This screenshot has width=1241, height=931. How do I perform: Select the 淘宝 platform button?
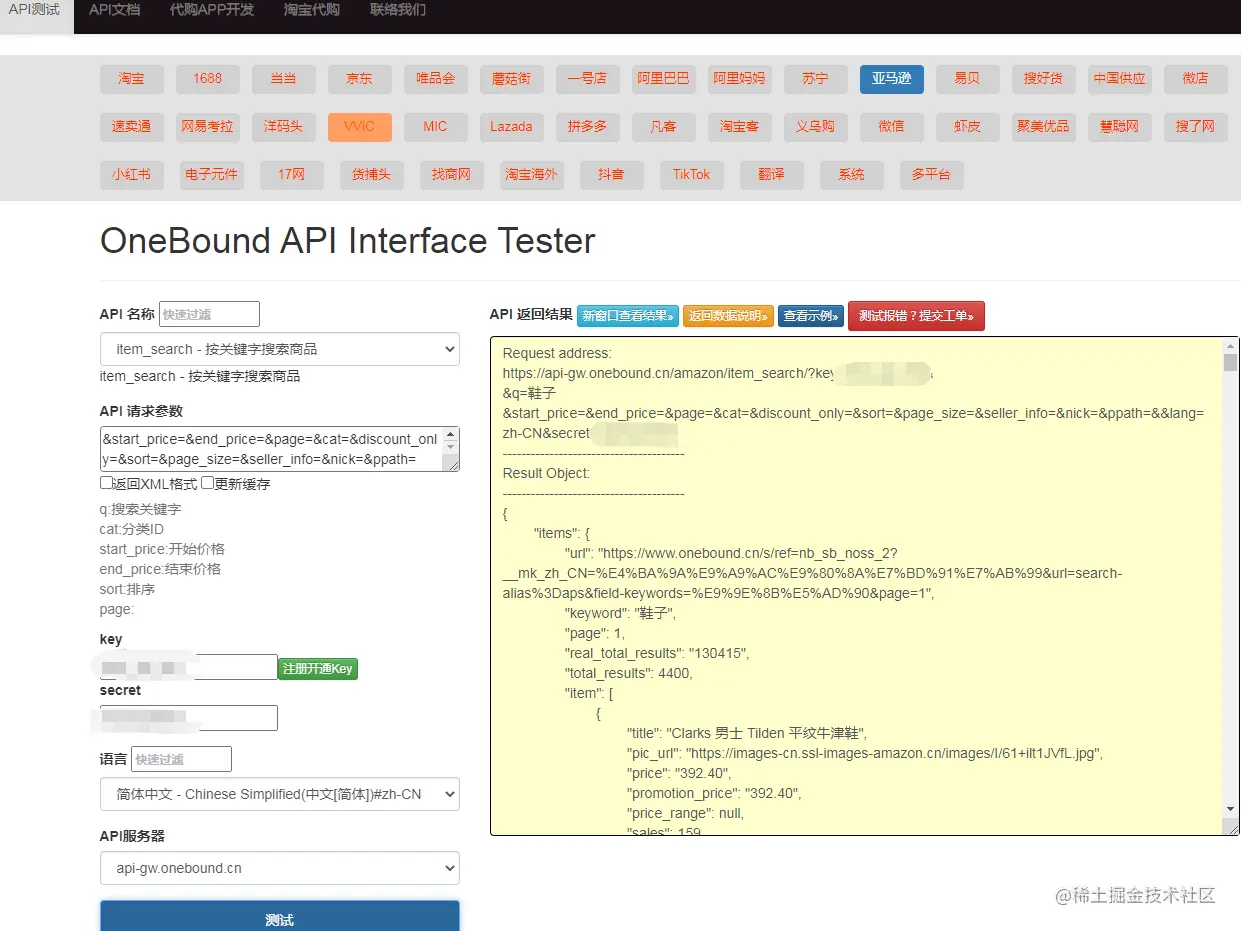132,79
